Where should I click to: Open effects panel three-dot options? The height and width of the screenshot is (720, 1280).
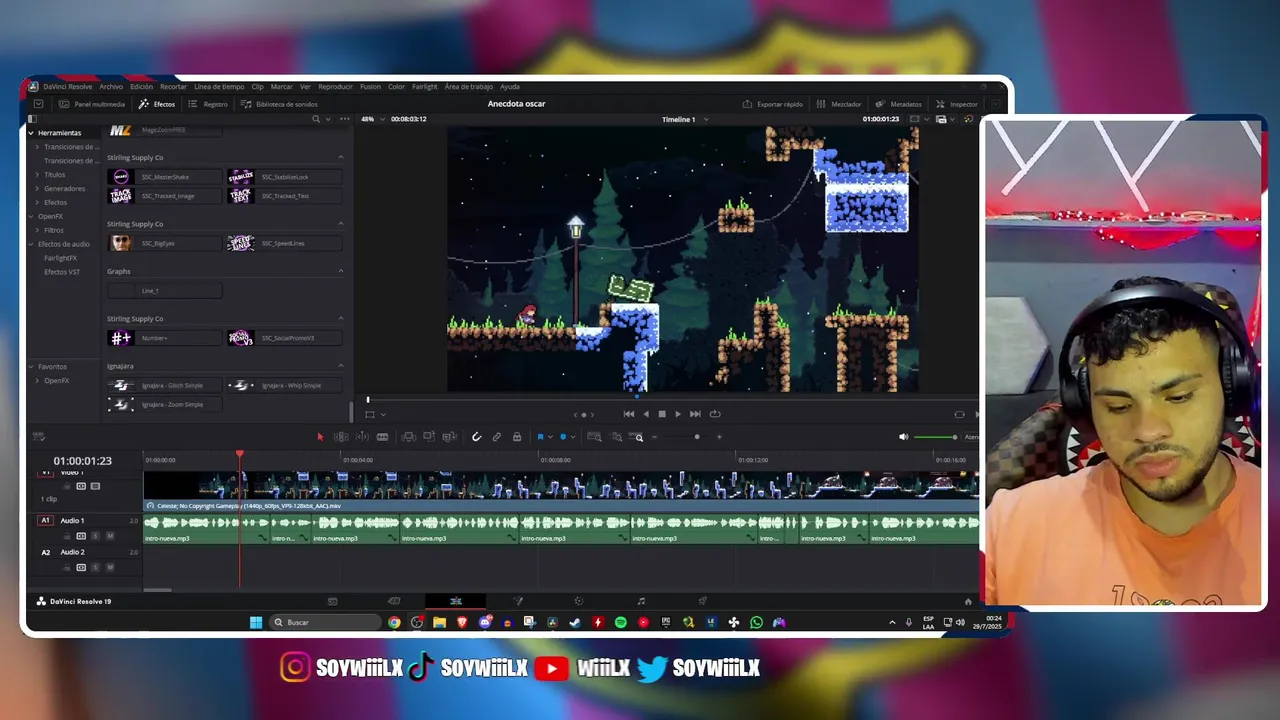pos(345,119)
